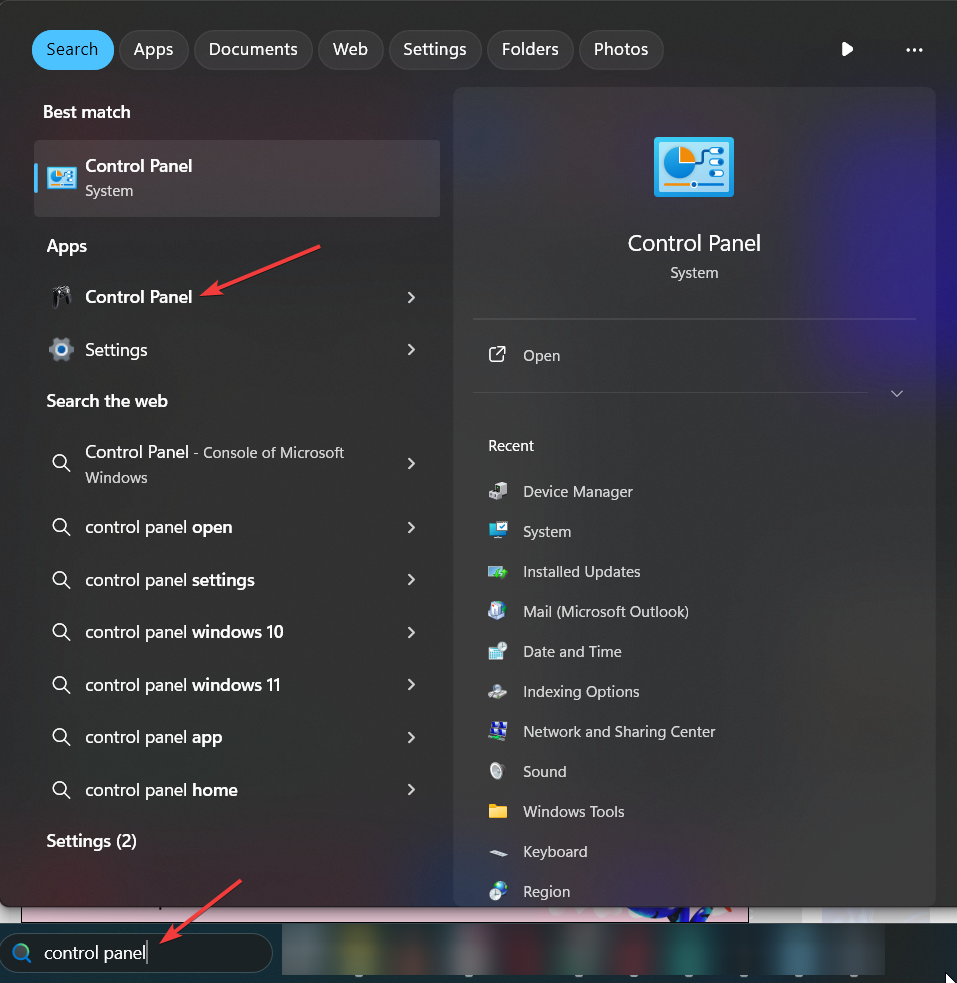
Task: Click the Settings gear icon under Apps
Action: (61, 349)
